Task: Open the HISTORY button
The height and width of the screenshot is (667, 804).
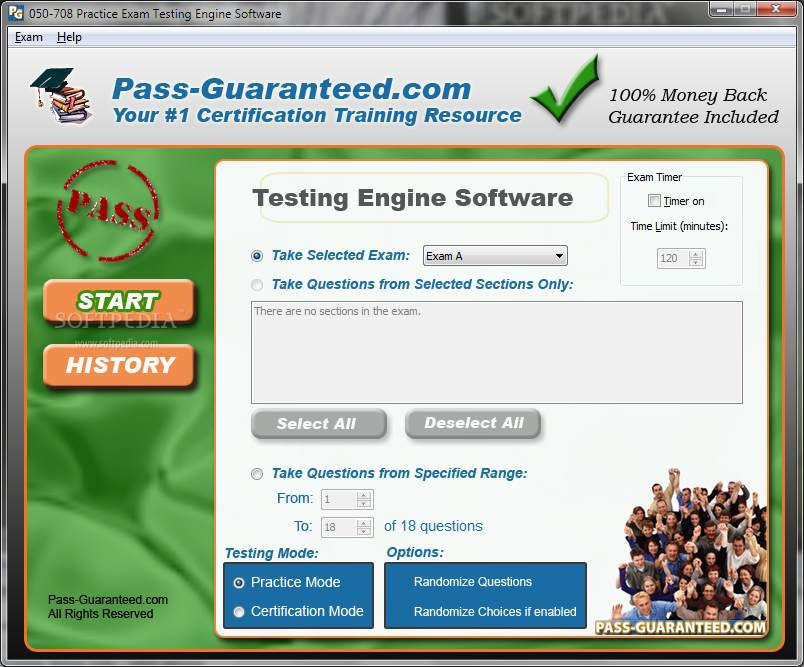Action: tap(119, 366)
